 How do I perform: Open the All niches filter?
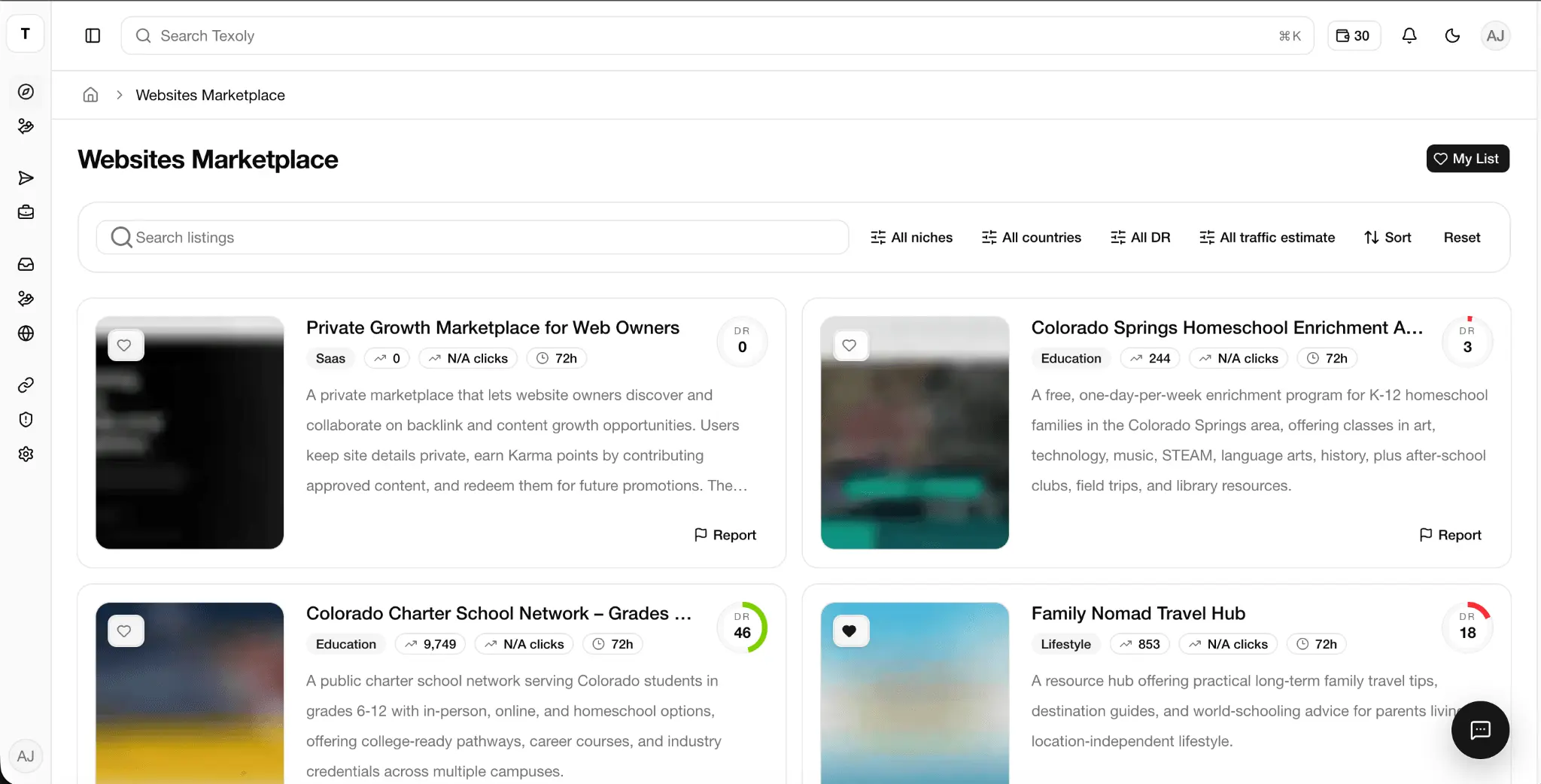[911, 237]
